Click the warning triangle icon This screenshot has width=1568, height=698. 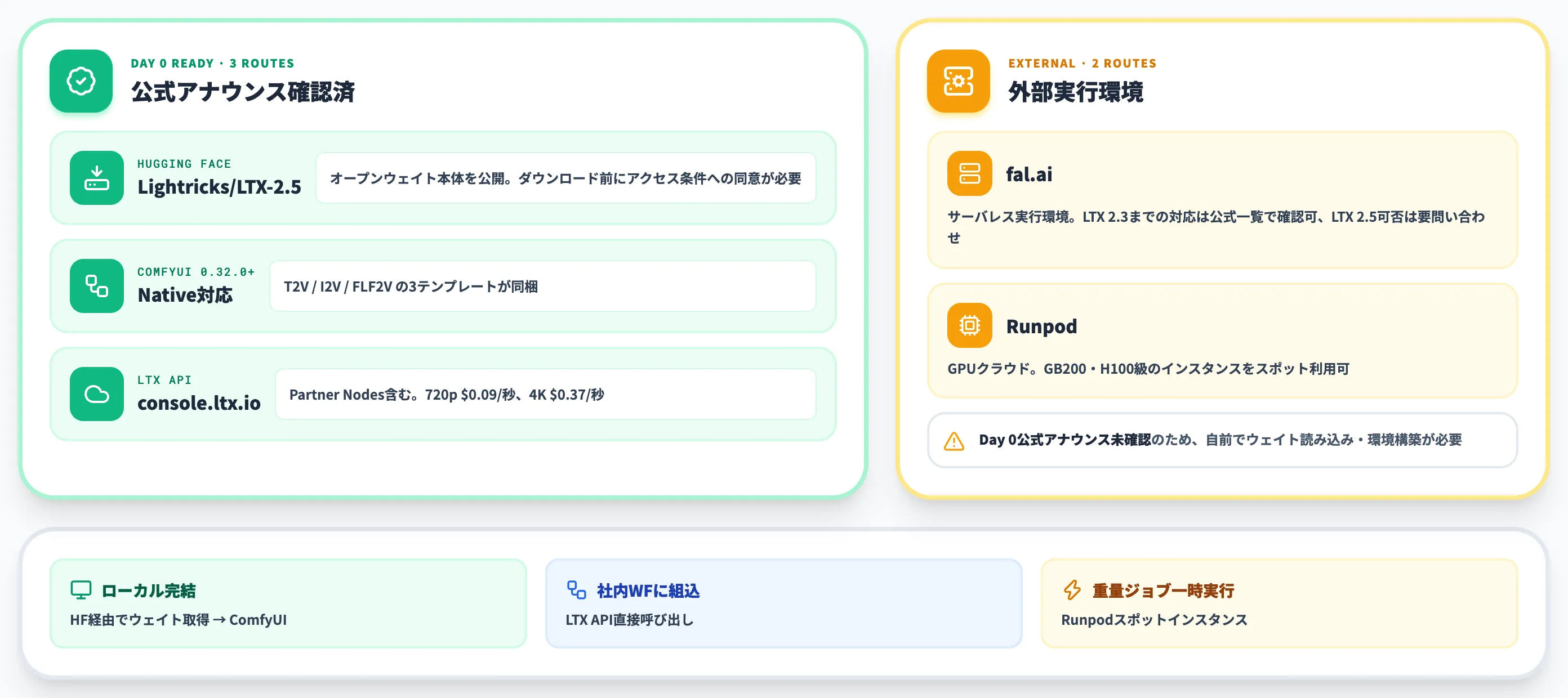(954, 441)
